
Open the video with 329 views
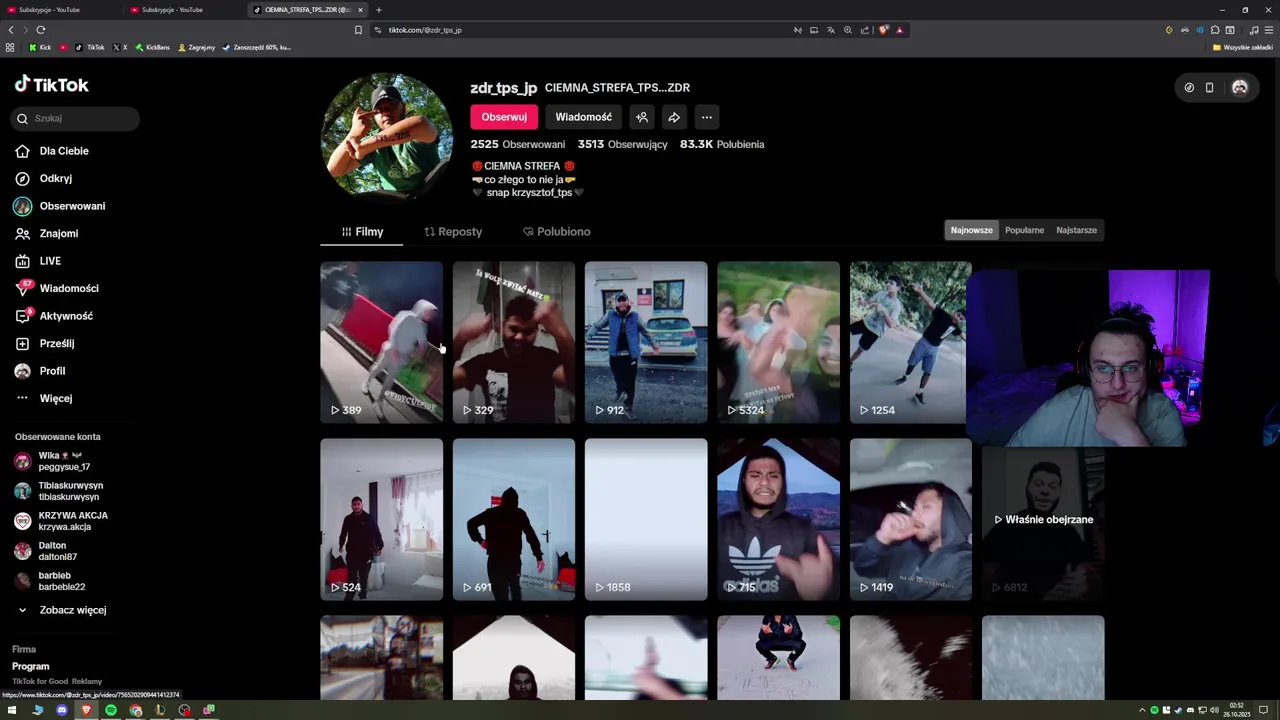click(x=514, y=342)
